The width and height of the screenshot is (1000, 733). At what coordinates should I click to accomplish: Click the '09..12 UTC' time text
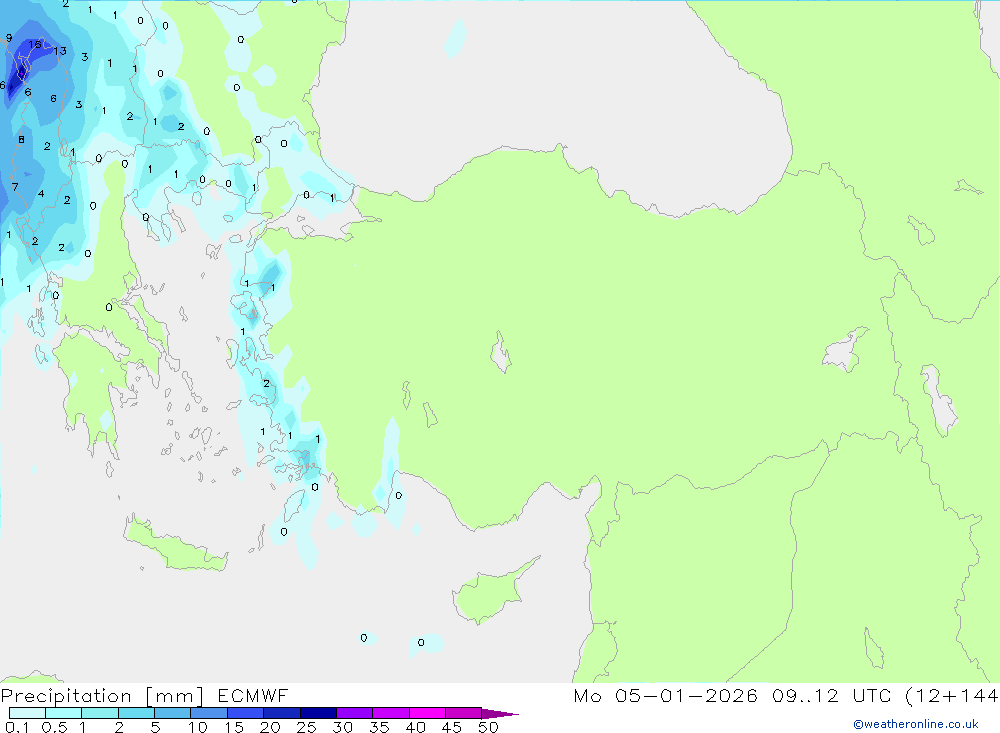(831, 695)
